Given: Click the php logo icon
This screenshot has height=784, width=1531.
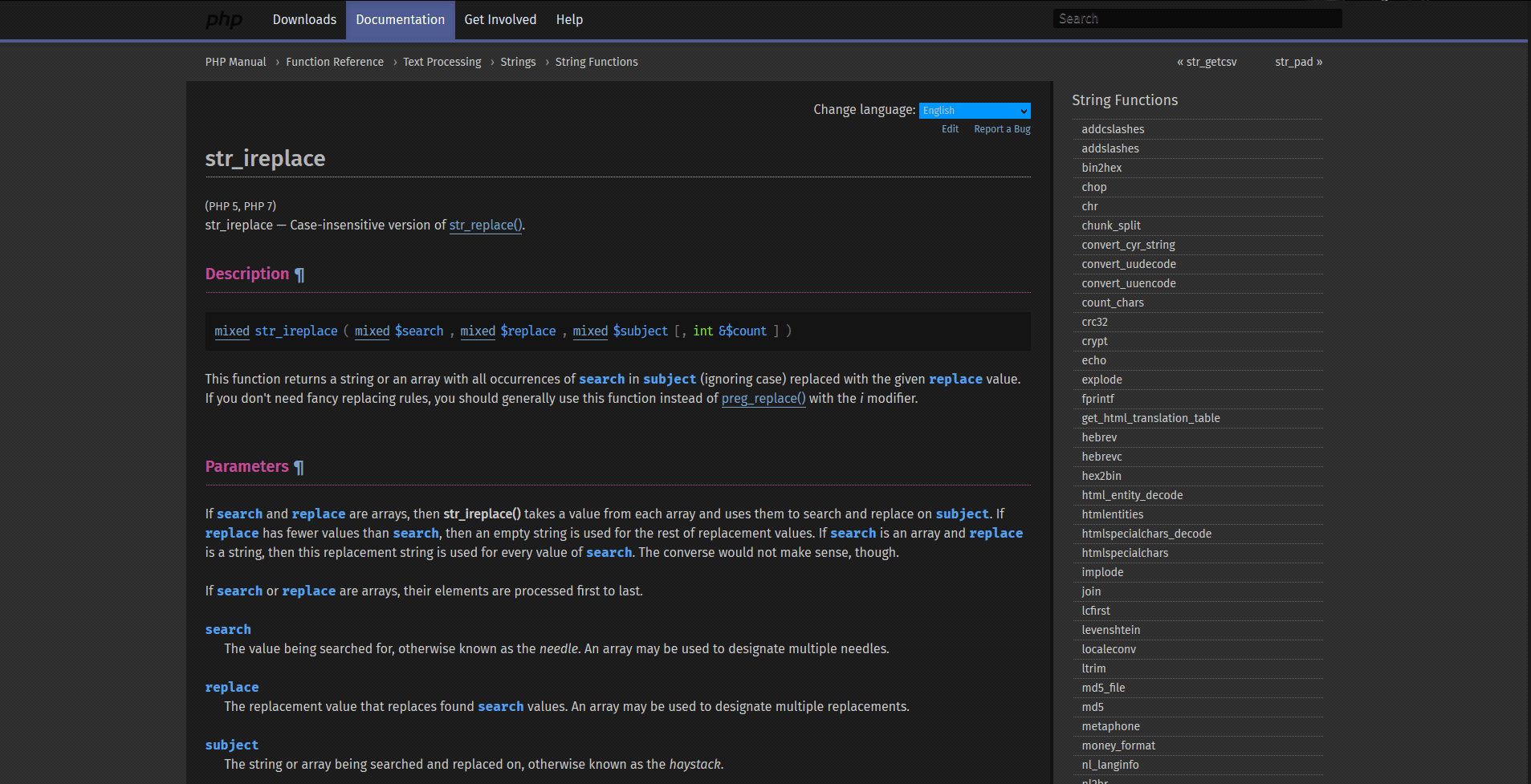Looking at the screenshot, I should tap(224, 19).
